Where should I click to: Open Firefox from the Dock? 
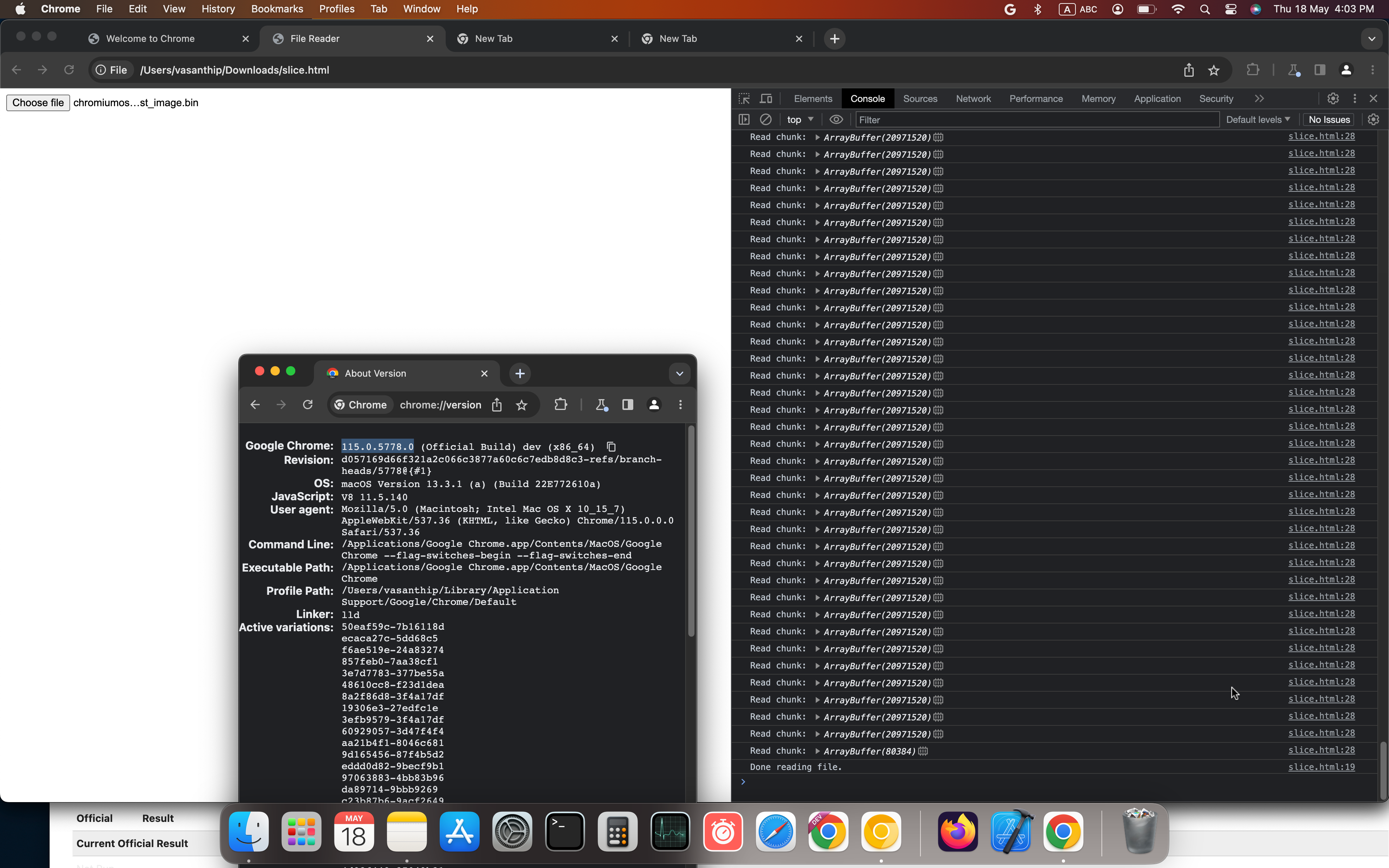957,831
